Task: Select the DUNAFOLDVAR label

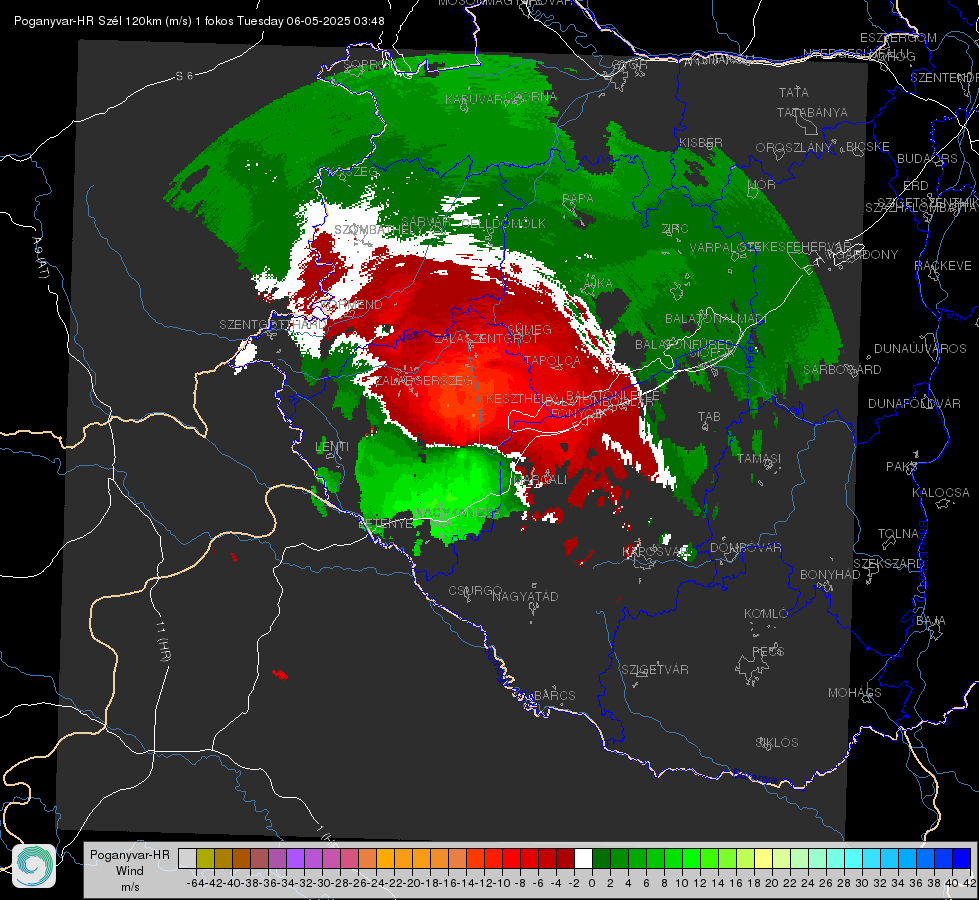Action: pos(914,403)
